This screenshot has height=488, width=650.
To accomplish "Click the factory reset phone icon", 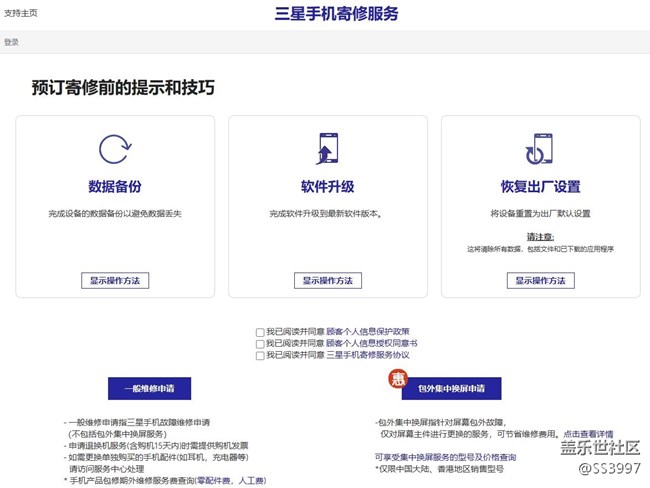I will pyautogui.click(x=541, y=150).
